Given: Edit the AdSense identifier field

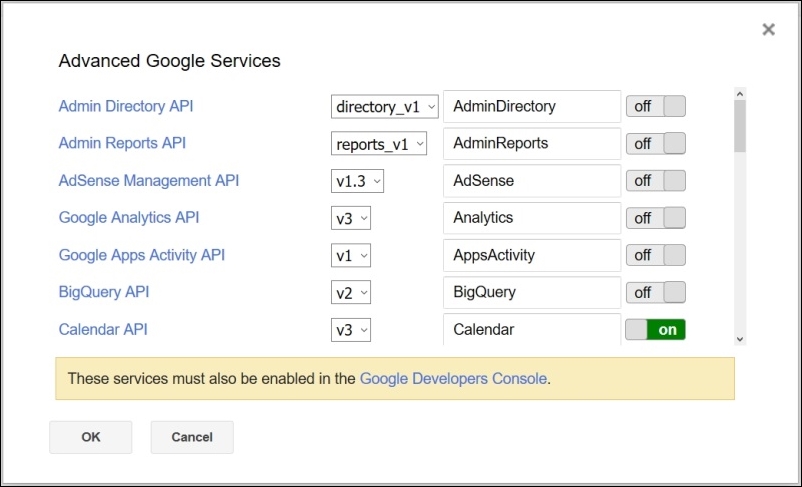Looking at the screenshot, I should tap(532, 181).
